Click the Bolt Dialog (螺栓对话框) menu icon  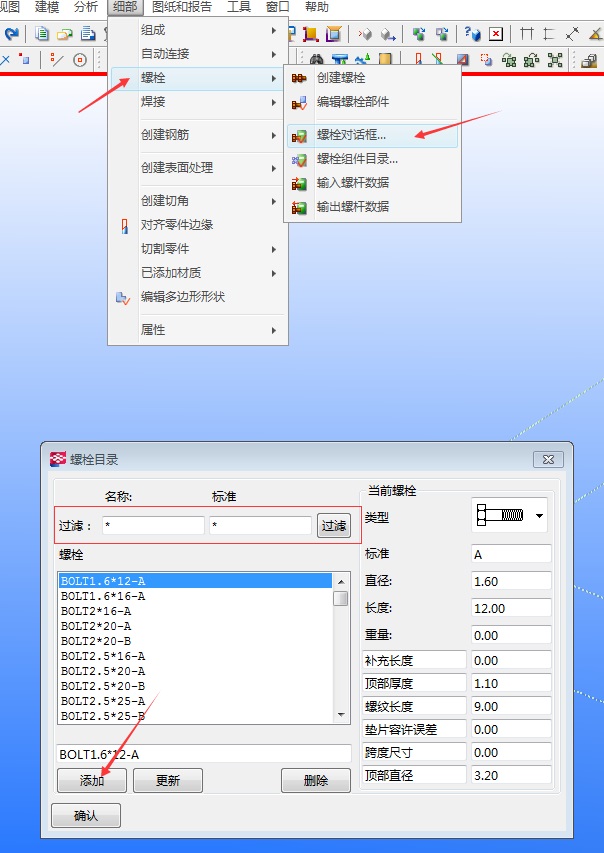pos(299,135)
